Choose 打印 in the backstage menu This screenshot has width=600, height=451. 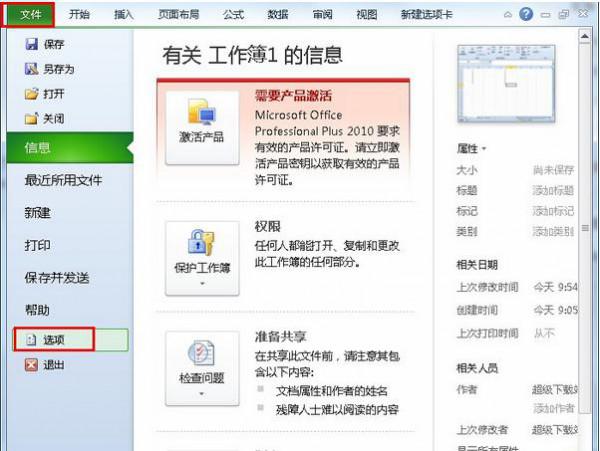pyautogui.click(x=37, y=245)
